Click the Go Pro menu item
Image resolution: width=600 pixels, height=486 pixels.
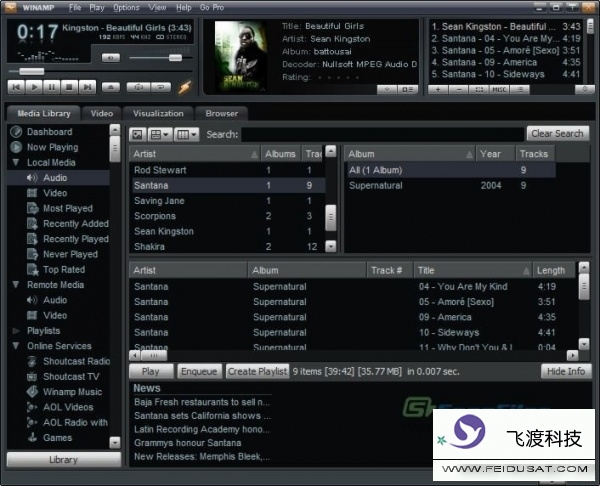coord(212,7)
